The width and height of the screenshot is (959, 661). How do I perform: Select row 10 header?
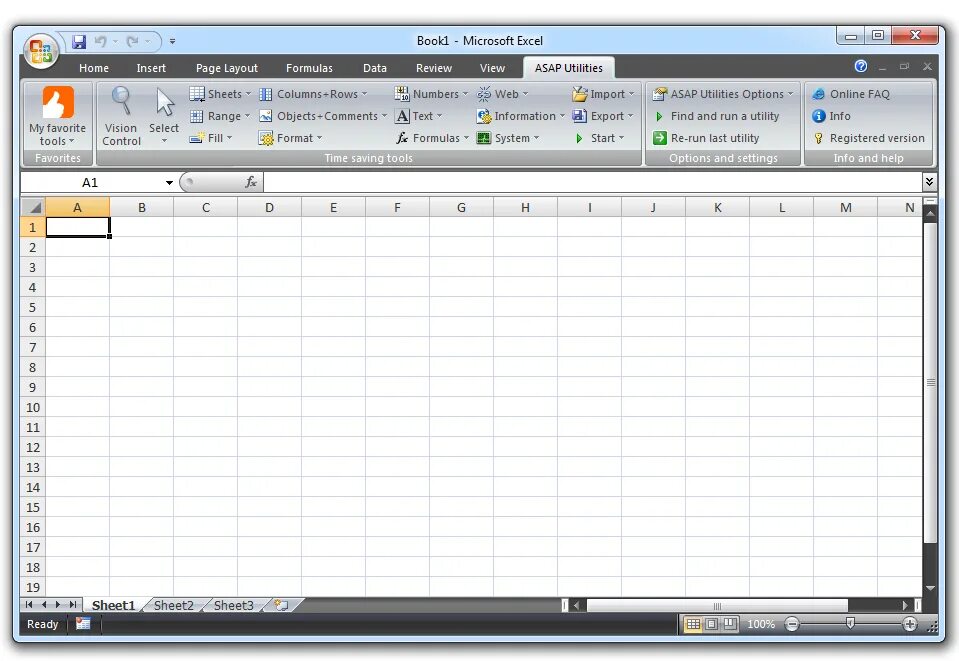(x=33, y=407)
